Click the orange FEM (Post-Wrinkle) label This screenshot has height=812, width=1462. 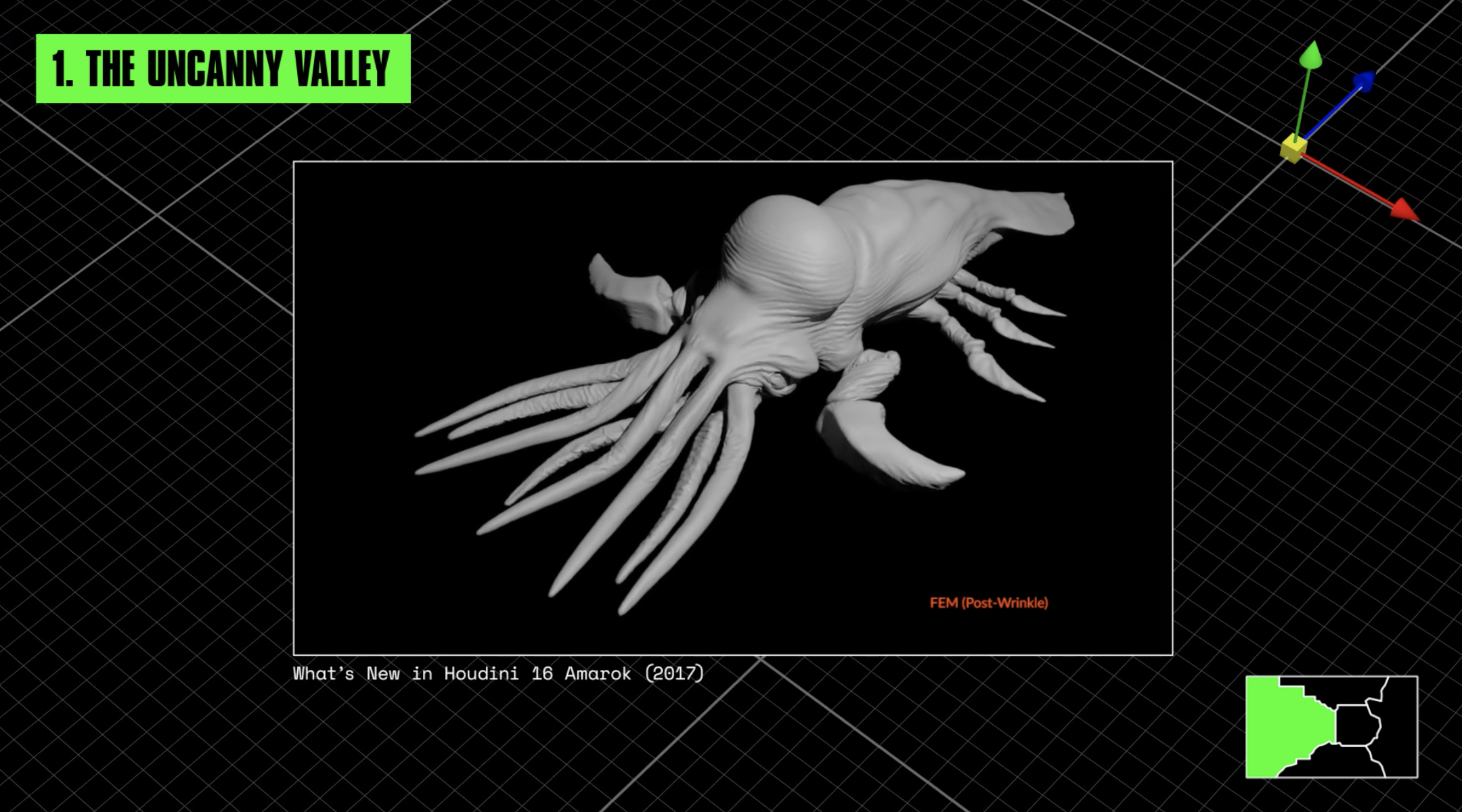pos(988,603)
